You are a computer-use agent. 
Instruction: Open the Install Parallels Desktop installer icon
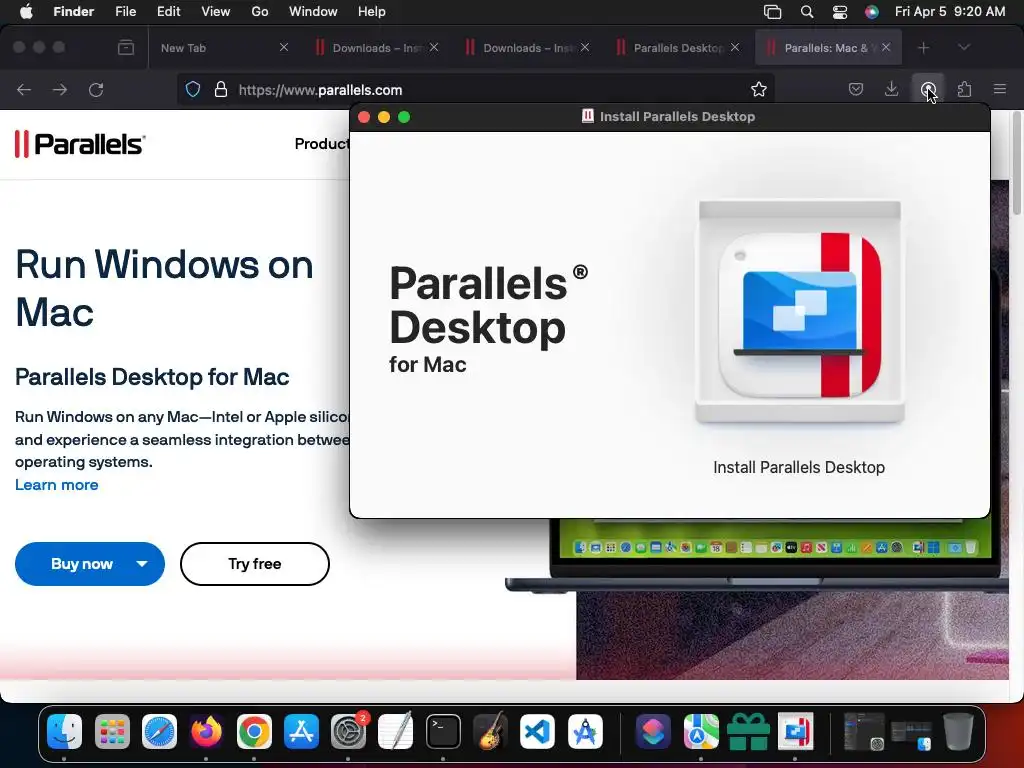pos(799,313)
